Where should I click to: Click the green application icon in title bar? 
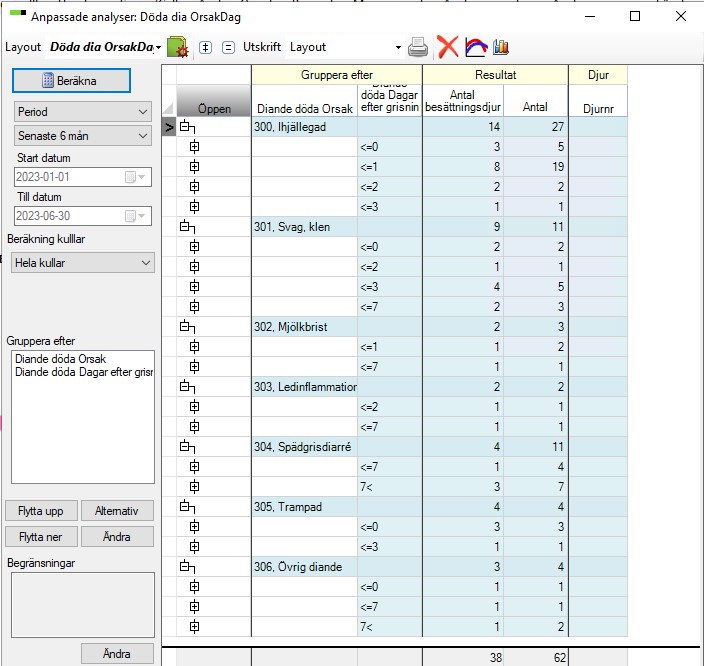tap(18, 13)
